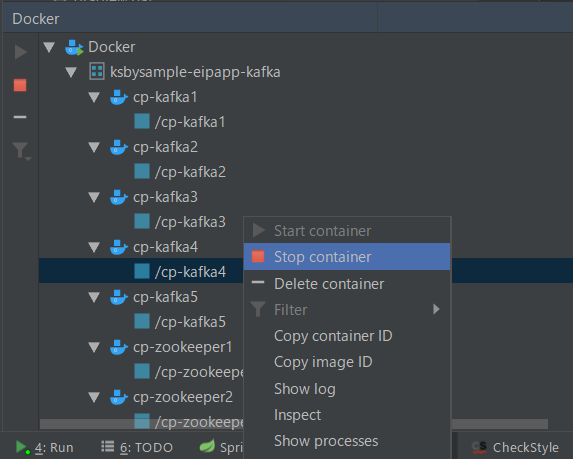573x459 pixels.
Task: Click the gray Start play arrow in Docker sidebar
Action: coord(20,52)
